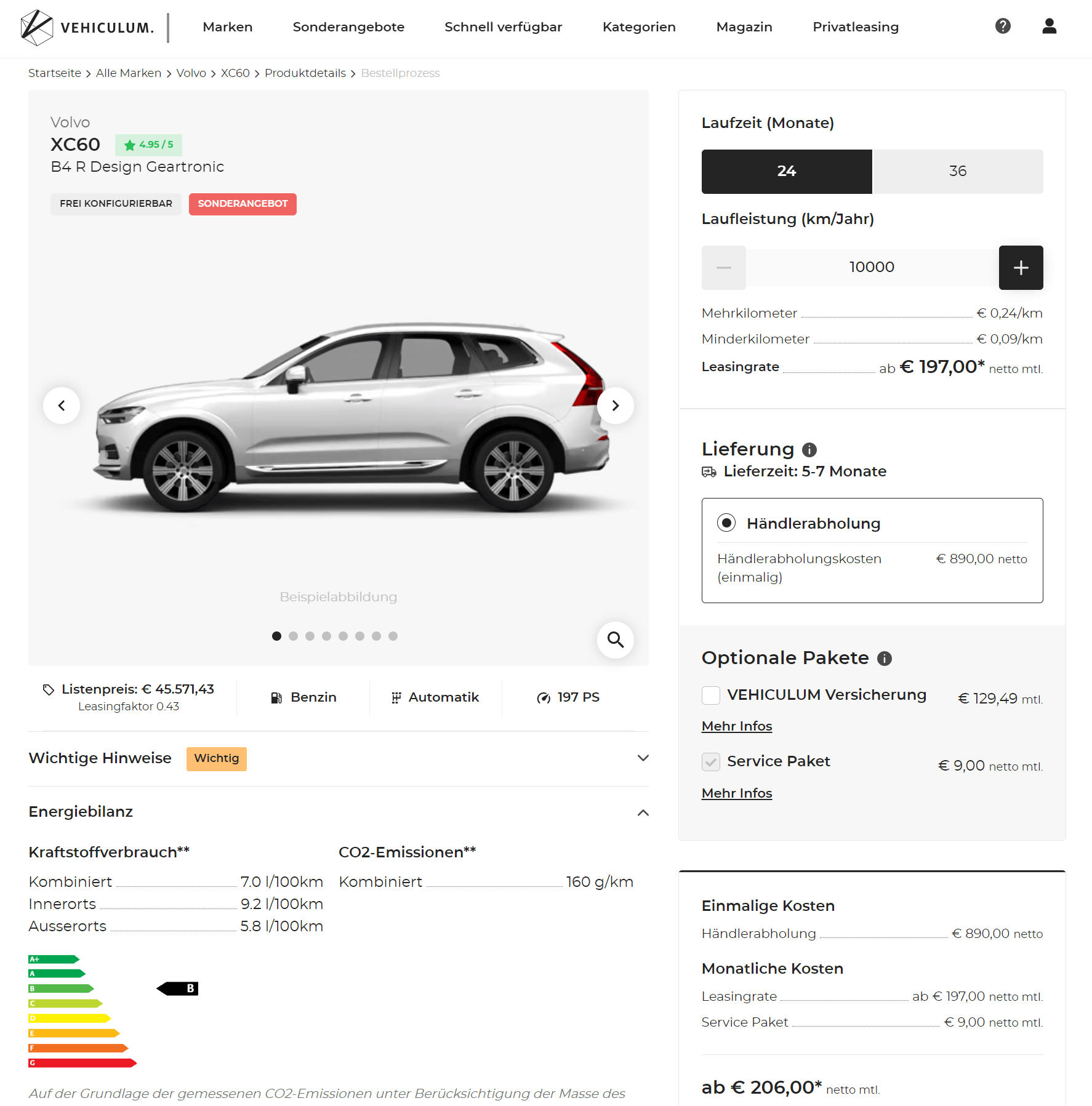The image size is (1092, 1106).
Task: Click the delivery truck icon
Action: point(709,472)
